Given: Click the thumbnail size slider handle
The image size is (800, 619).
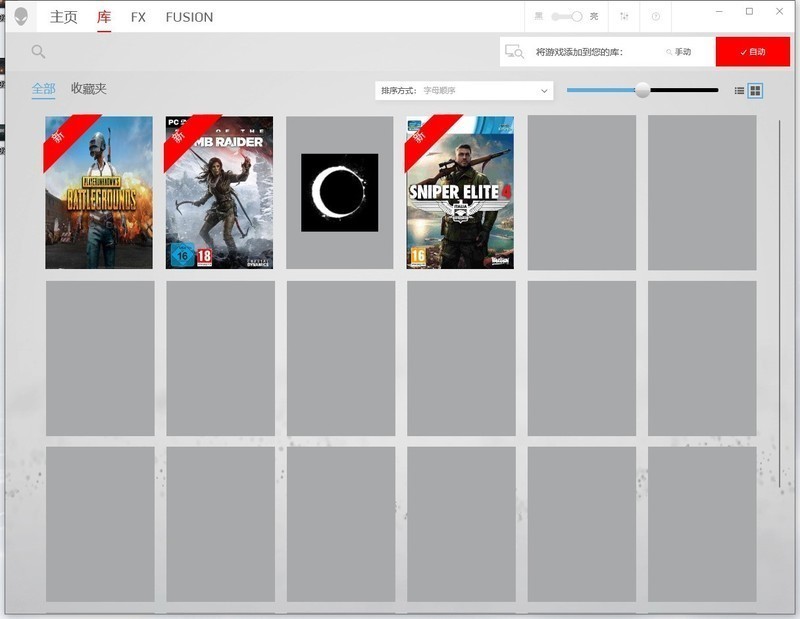Looking at the screenshot, I should (x=643, y=91).
